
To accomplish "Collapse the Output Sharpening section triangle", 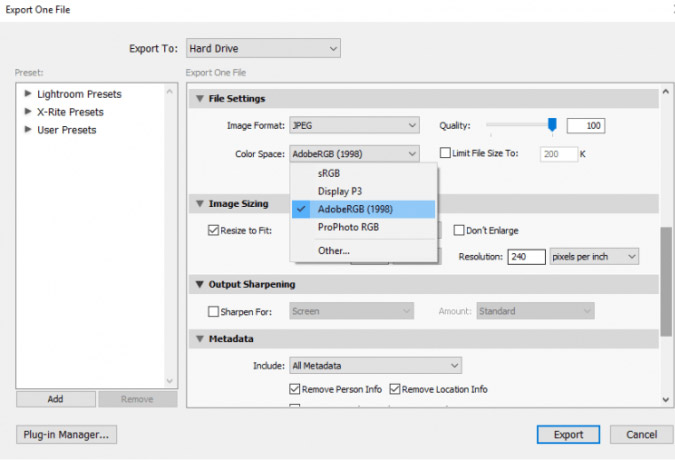I will [x=198, y=285].
